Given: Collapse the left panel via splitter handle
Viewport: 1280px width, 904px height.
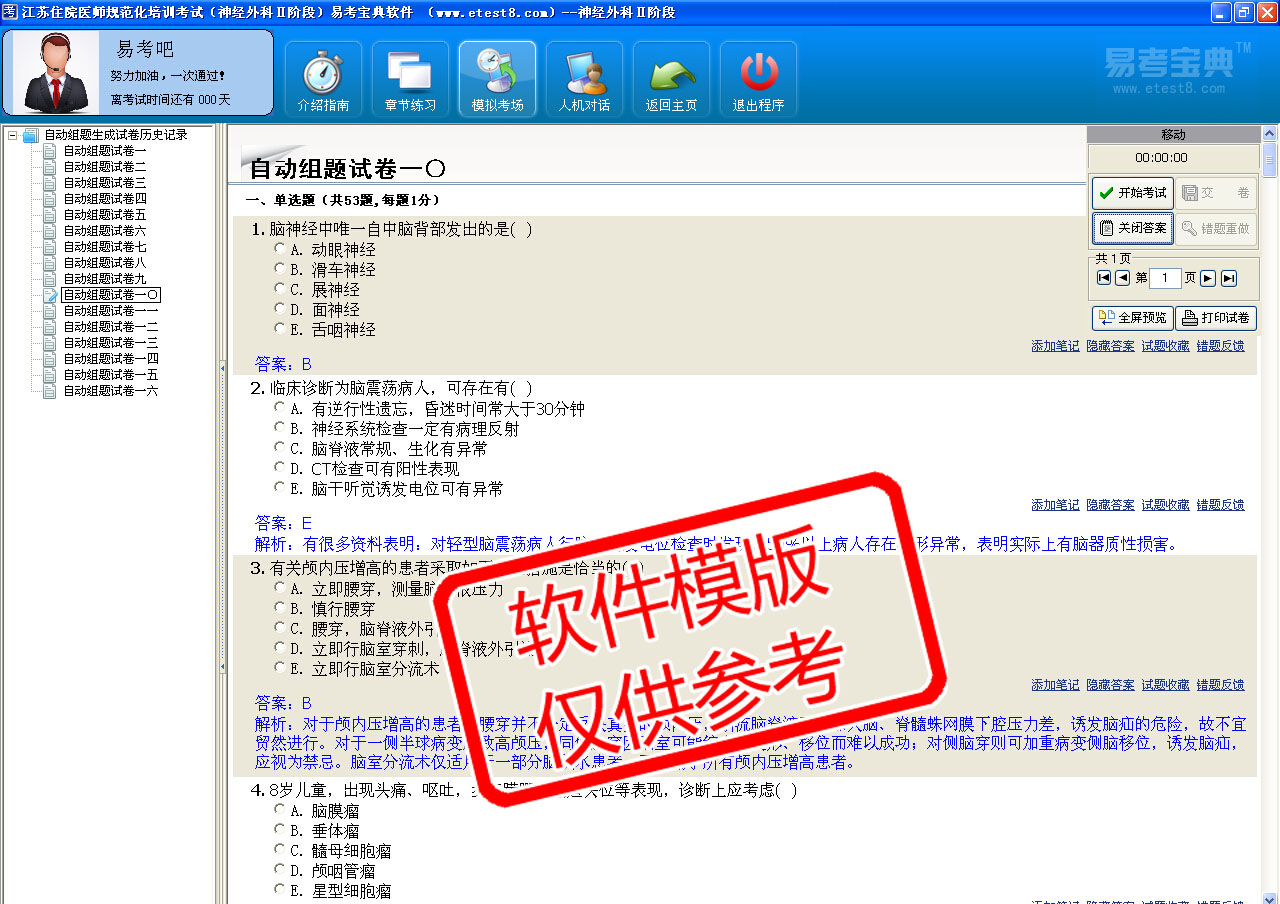Looking at the screenshot, I should click(x=221, y=368).
